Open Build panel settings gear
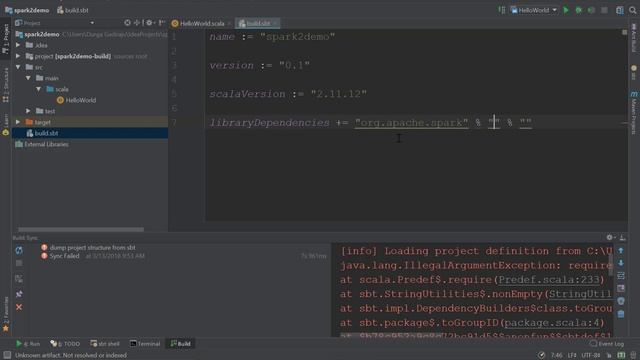This screenshot has width=640, height=360. tap(610, 237)
